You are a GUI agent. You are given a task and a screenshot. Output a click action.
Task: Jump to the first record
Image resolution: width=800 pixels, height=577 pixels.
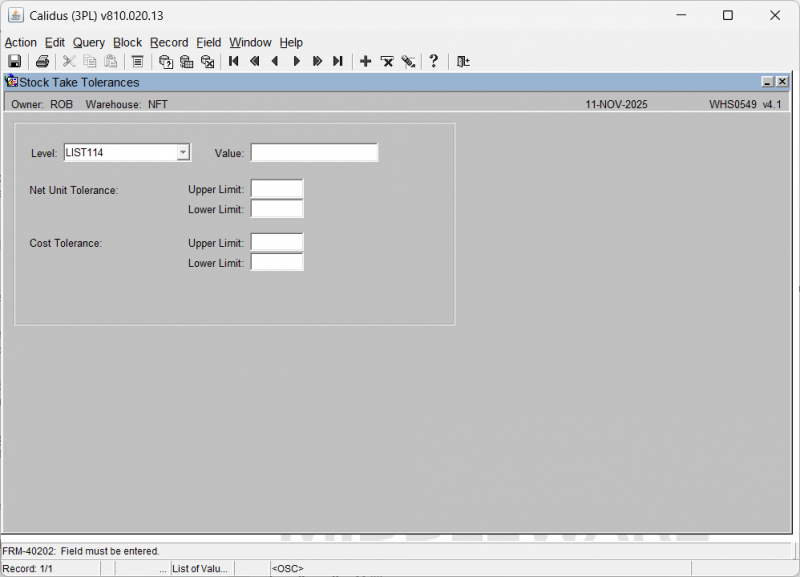233,62
